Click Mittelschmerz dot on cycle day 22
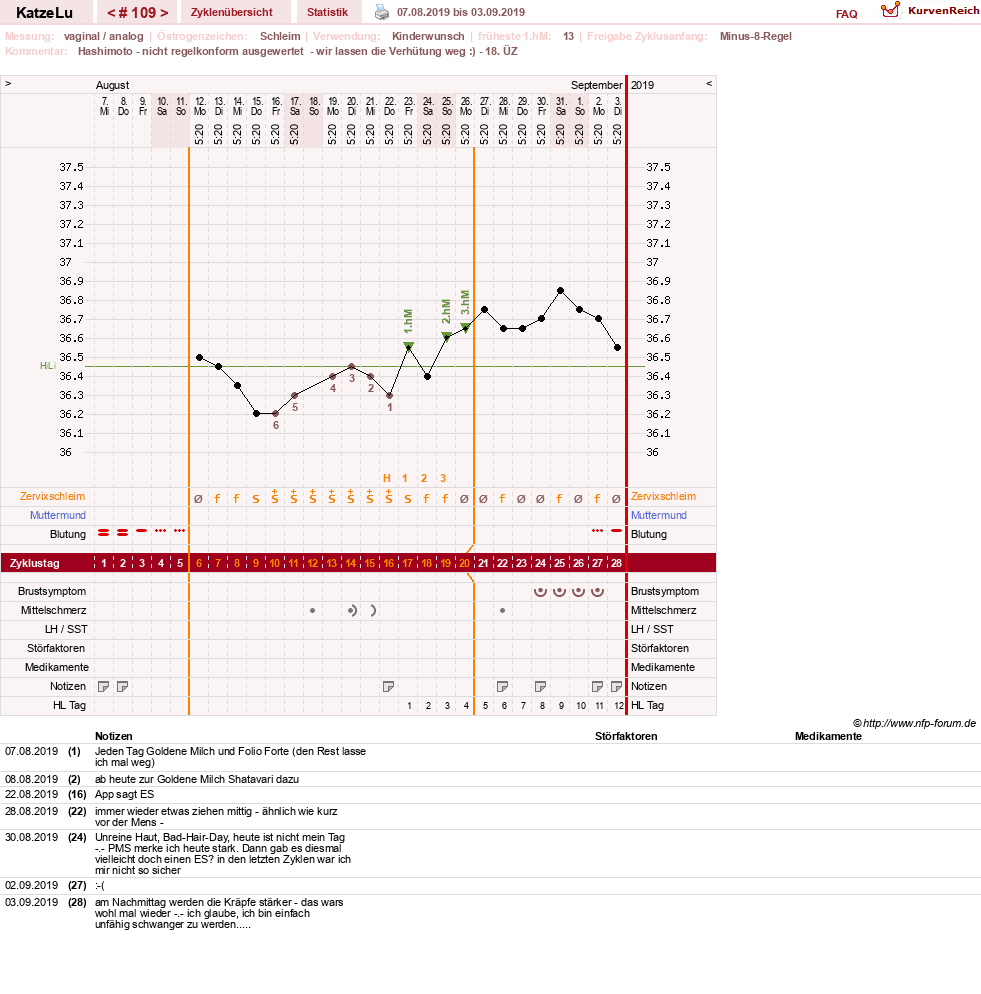 502,610
